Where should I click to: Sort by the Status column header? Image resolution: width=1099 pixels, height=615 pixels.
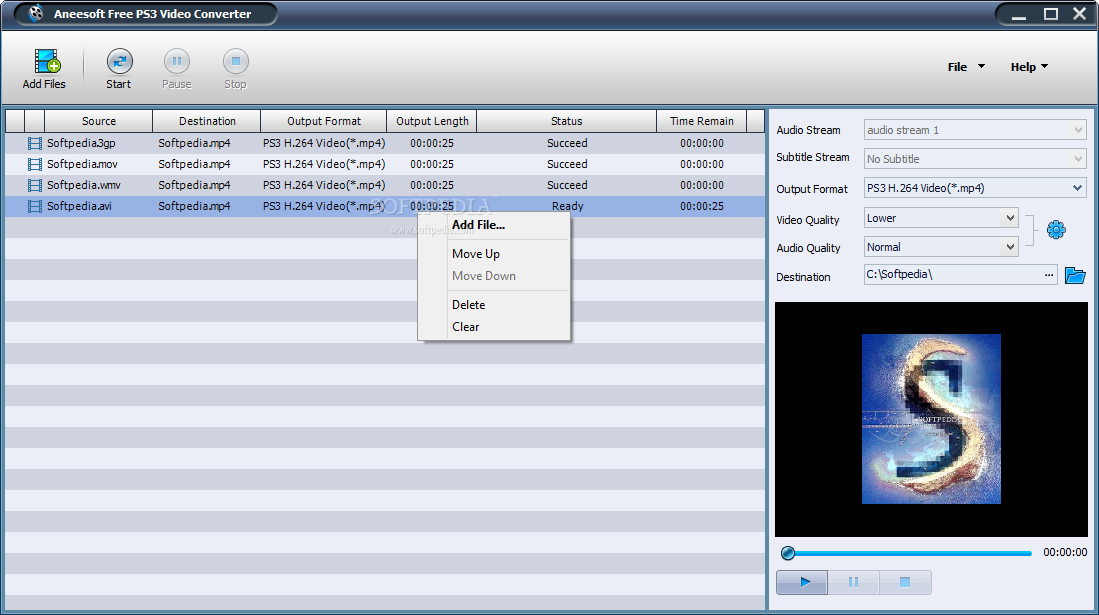point(566,121)
